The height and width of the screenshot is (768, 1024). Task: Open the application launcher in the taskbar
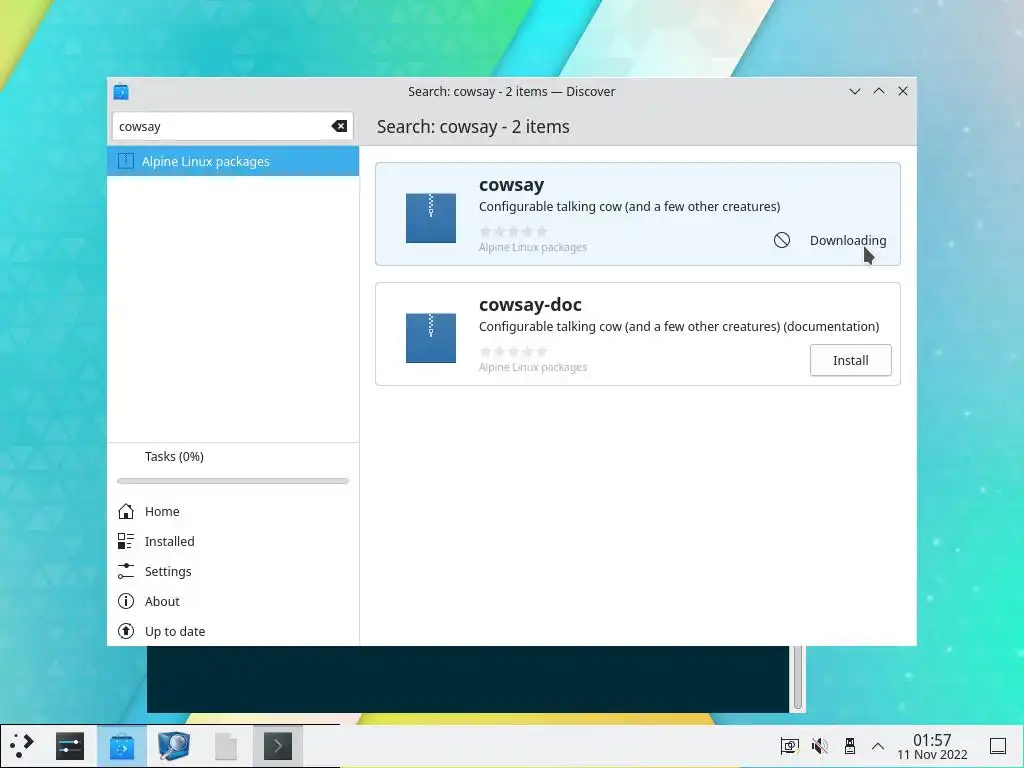click(x=22, y=746)
